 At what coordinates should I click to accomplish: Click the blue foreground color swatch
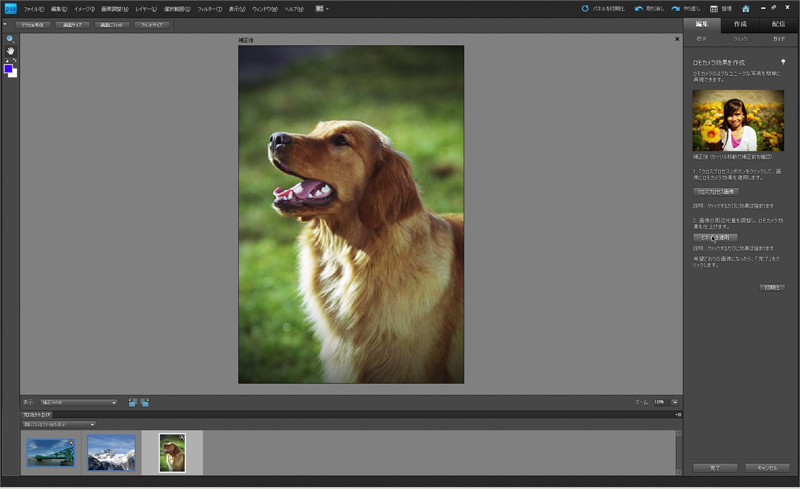click(x=8, y=69)
